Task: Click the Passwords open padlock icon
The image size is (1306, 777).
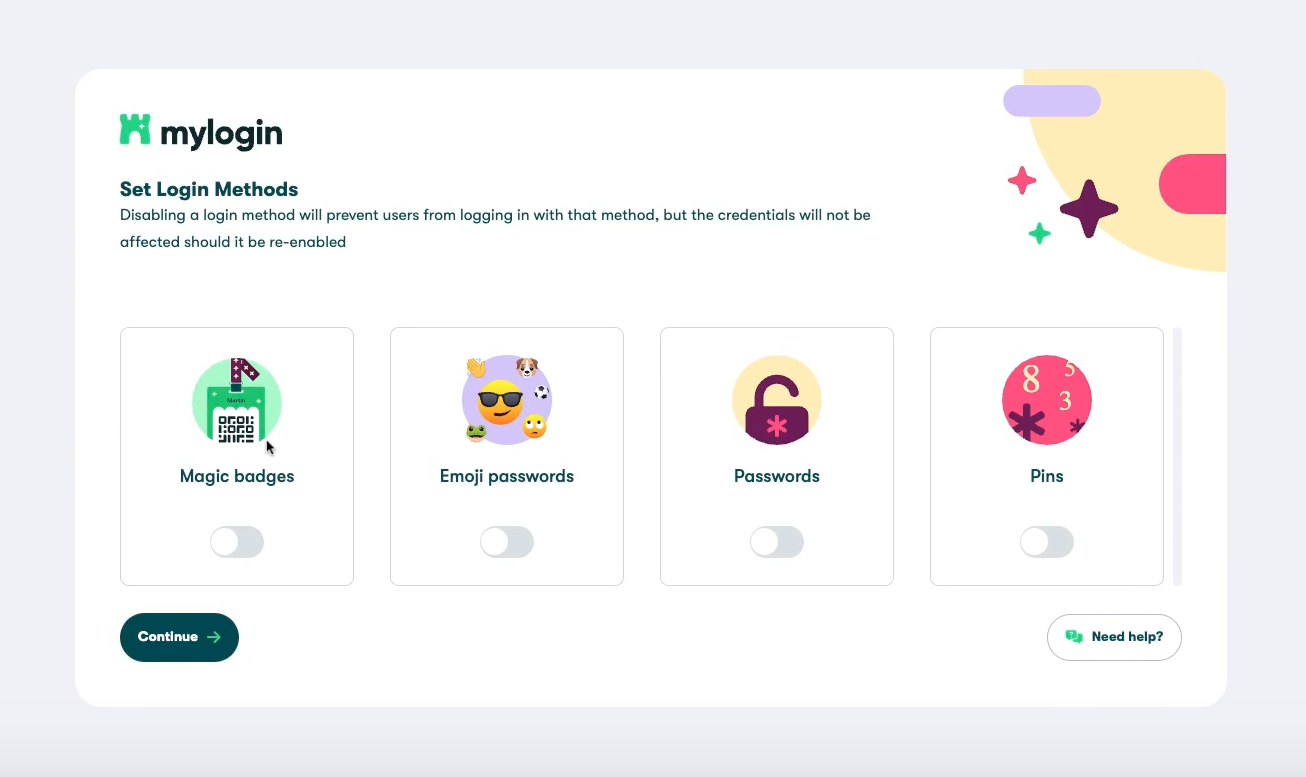Action: [x=777, y=400]
